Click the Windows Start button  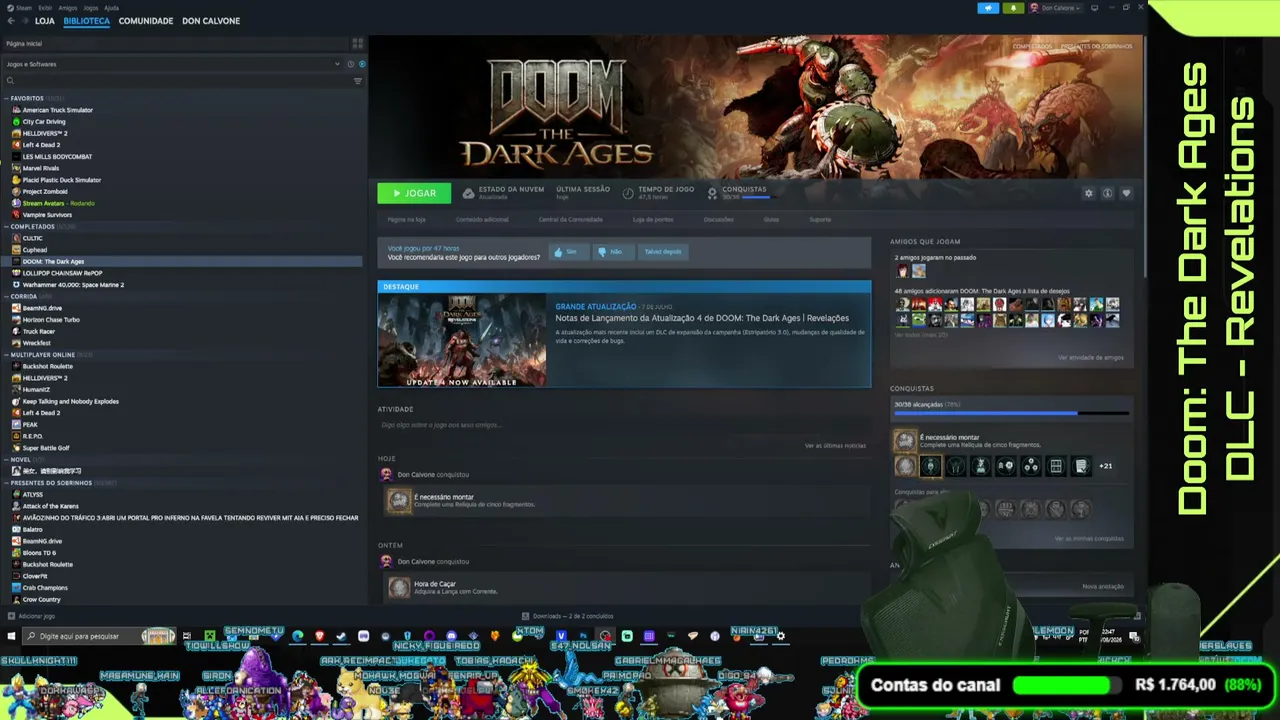coord(11,636)
